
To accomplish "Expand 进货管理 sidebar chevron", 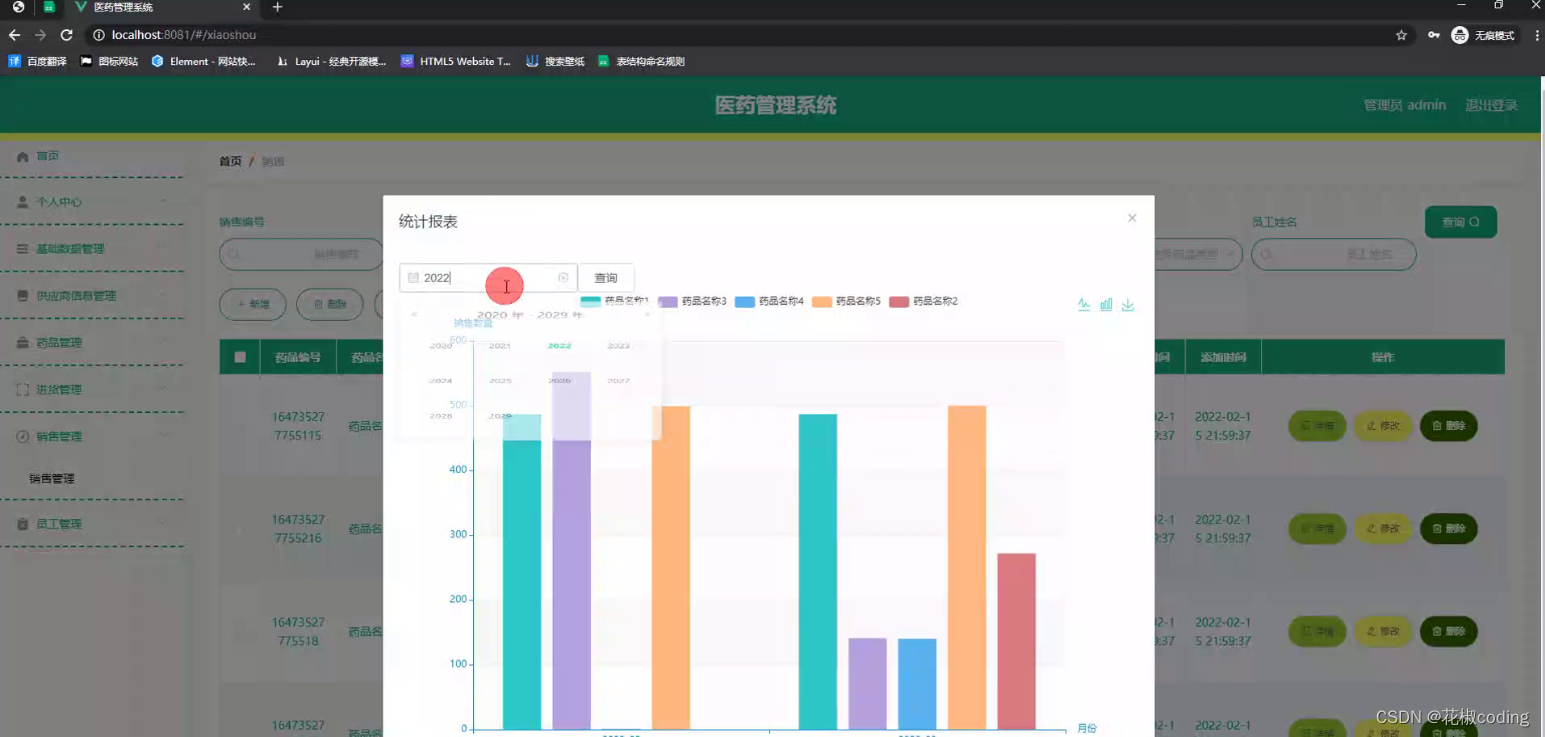I will 163,390.
